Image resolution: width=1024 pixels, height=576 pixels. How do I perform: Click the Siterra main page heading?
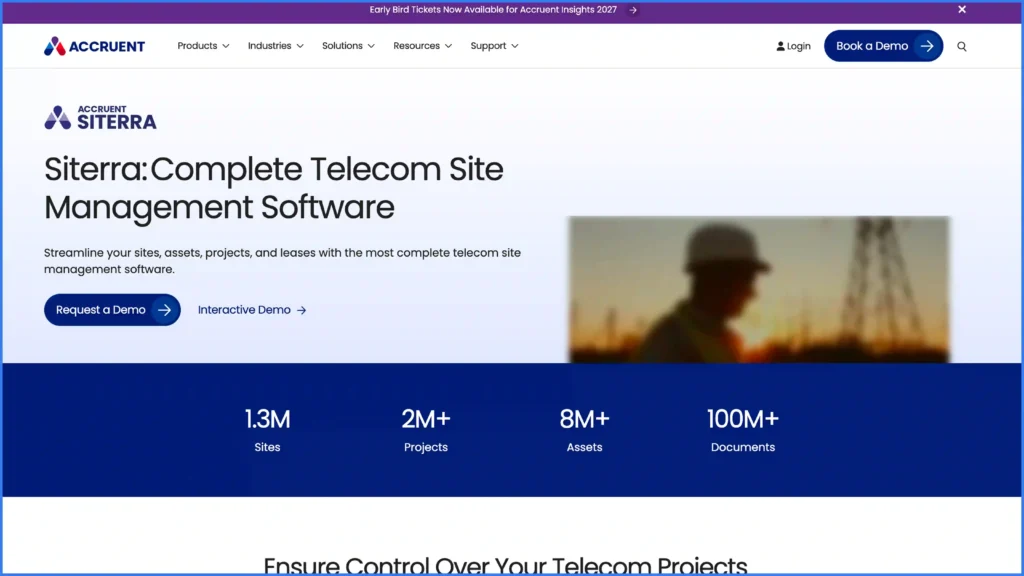tap(274, 188)
